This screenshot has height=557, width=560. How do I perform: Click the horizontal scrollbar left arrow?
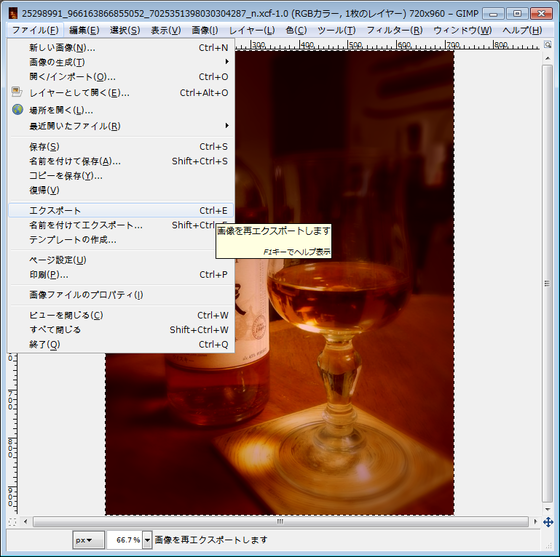[25, 522]
